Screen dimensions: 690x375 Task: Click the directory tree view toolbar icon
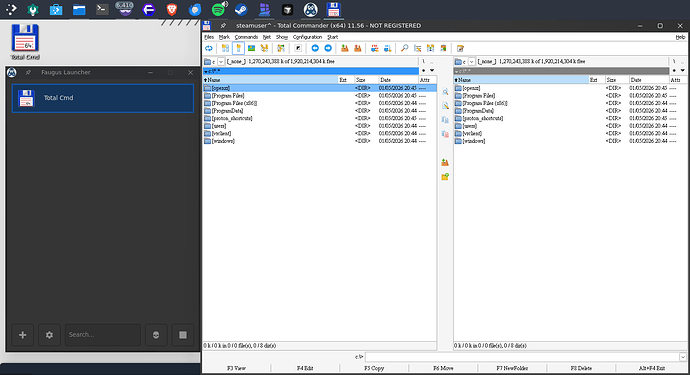[264, 48]
